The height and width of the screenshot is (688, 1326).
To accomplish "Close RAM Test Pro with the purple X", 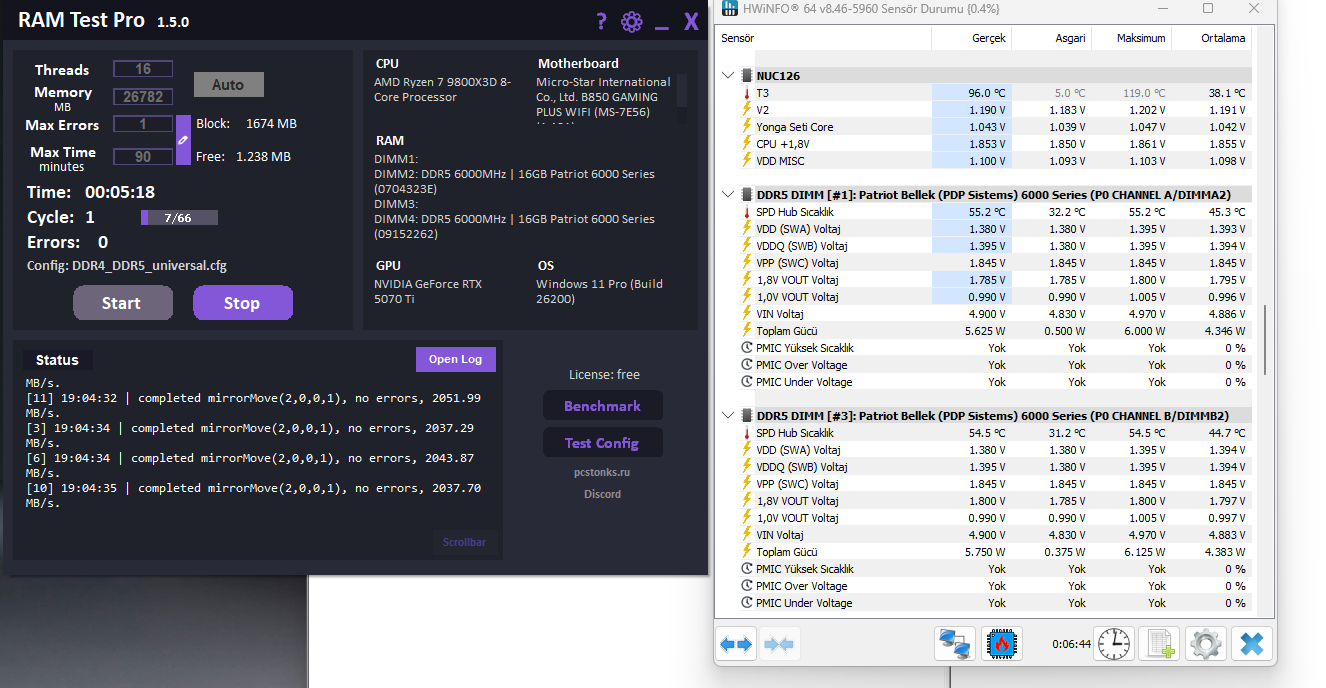I will click(x=691, y=21).
